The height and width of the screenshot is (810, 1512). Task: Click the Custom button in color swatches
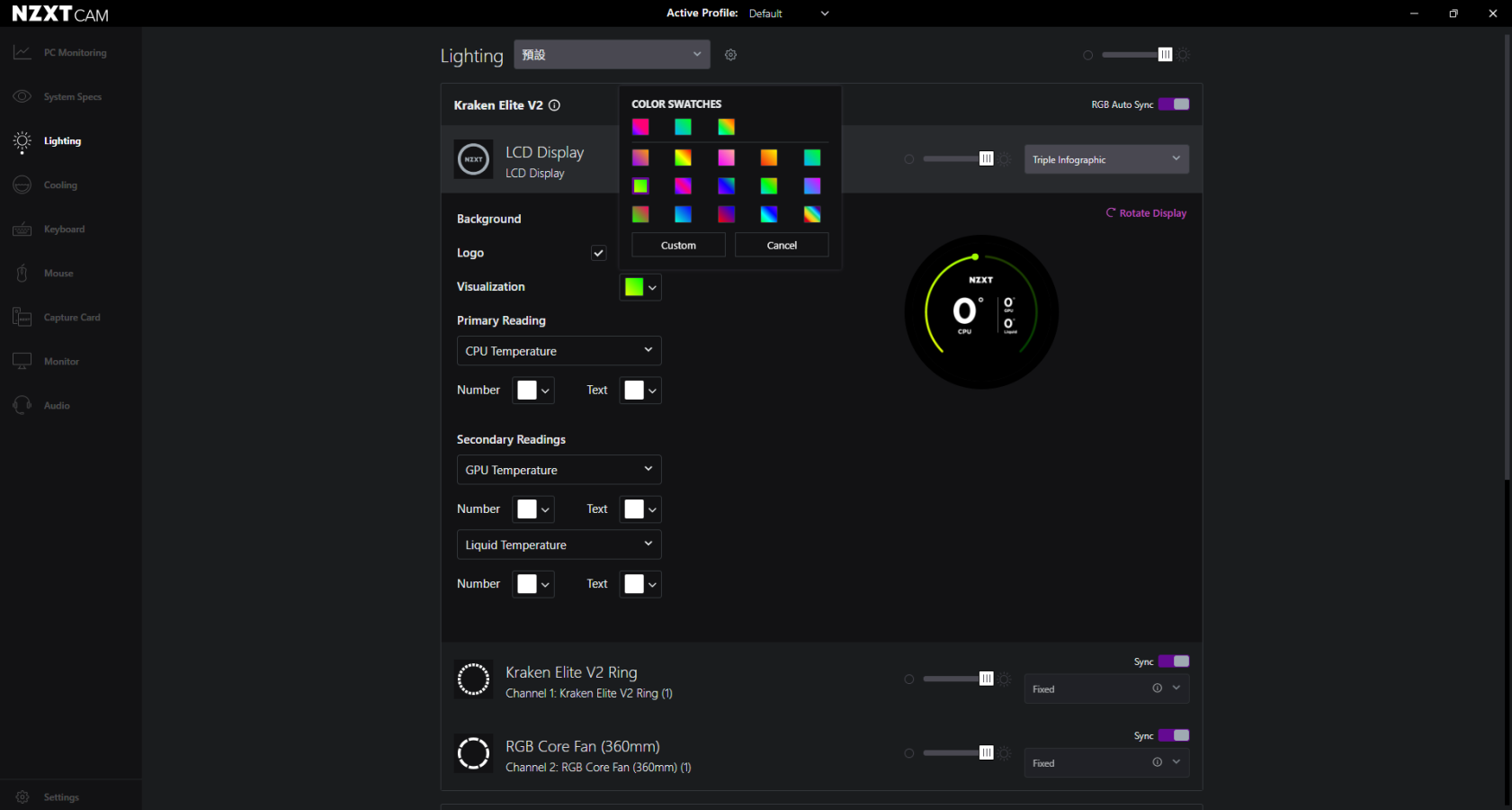[x=678, y=245]
